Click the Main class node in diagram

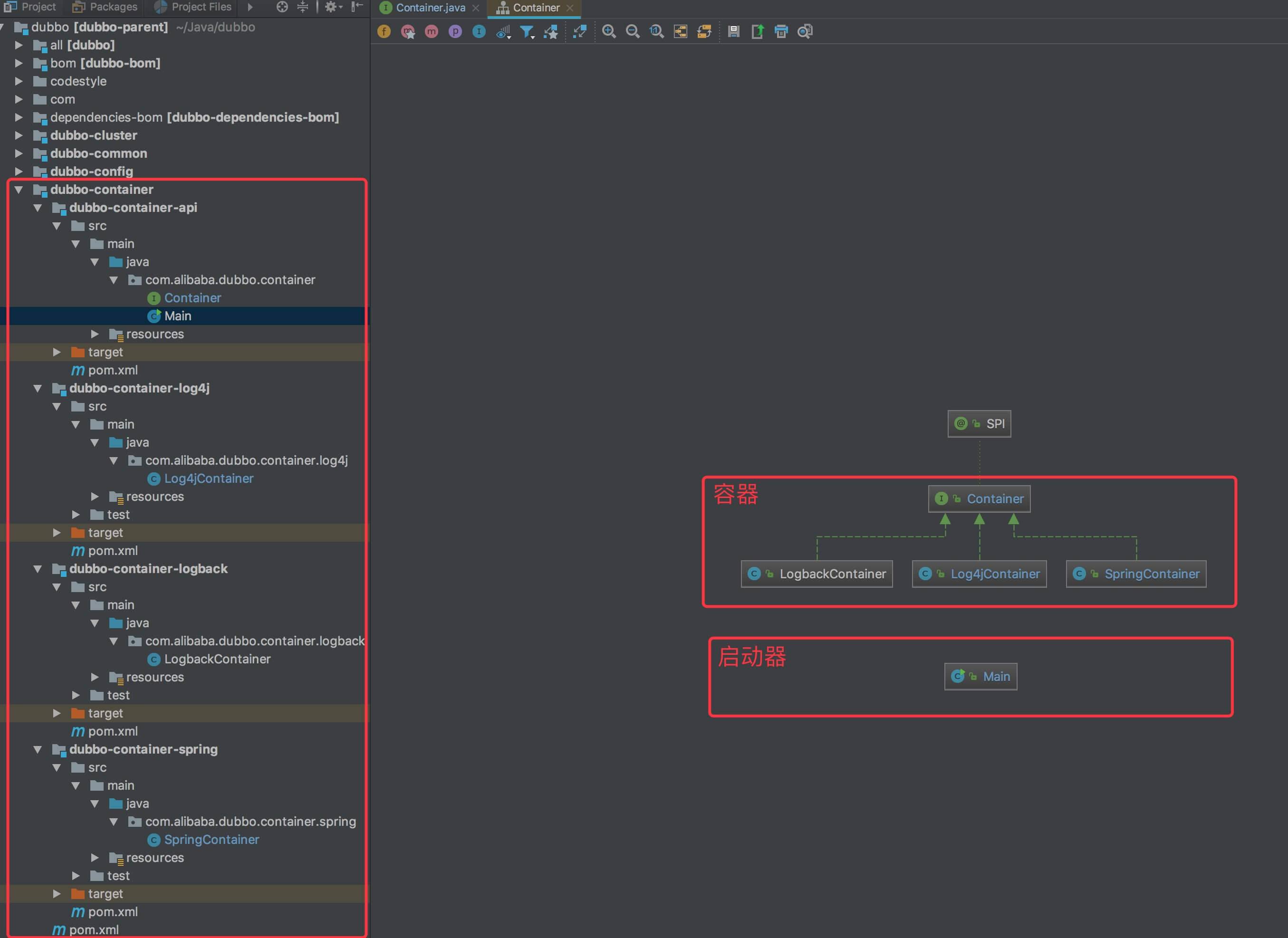[x=981, y=677]
